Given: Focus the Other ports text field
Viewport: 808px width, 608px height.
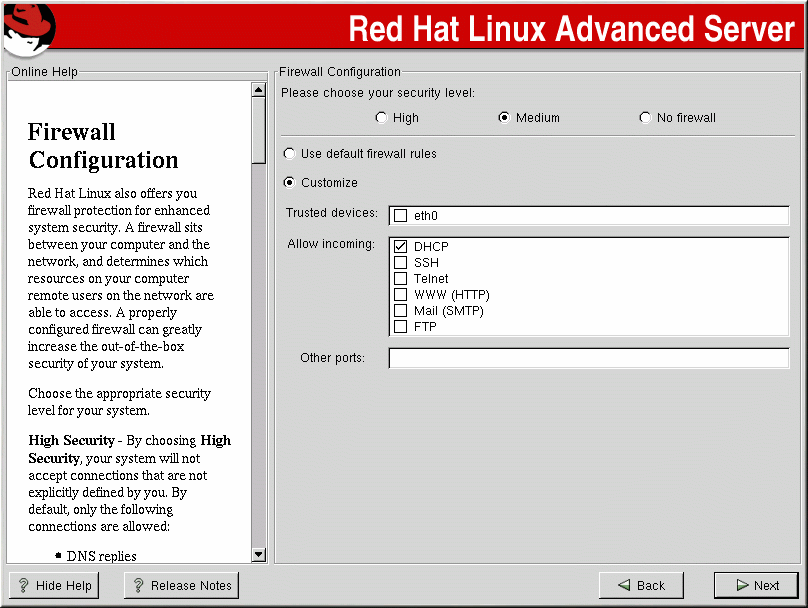Looking at the screenshot, I should [x=589, y=358].
